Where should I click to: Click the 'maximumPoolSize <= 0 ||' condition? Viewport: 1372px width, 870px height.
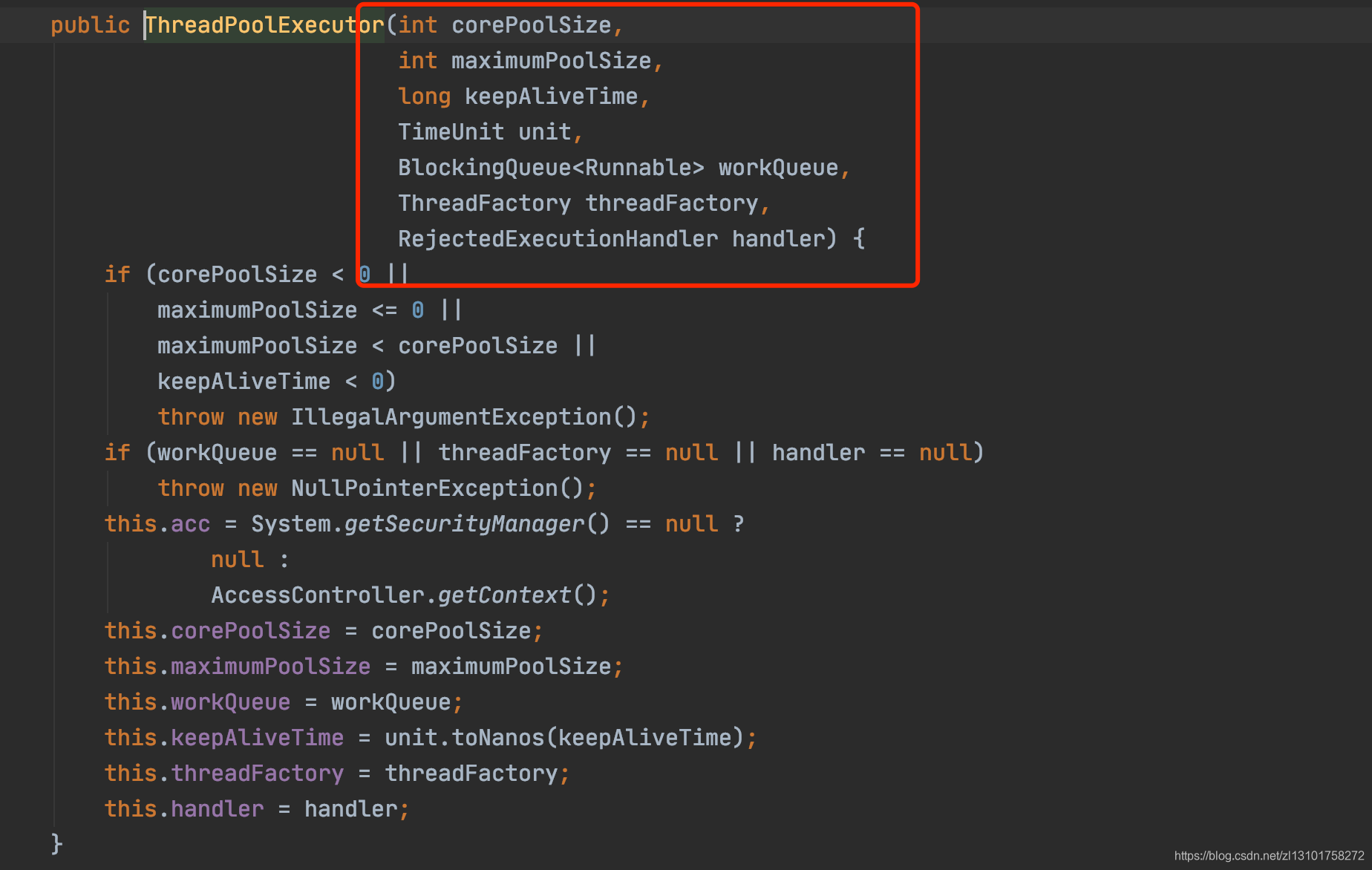[310, 310]
